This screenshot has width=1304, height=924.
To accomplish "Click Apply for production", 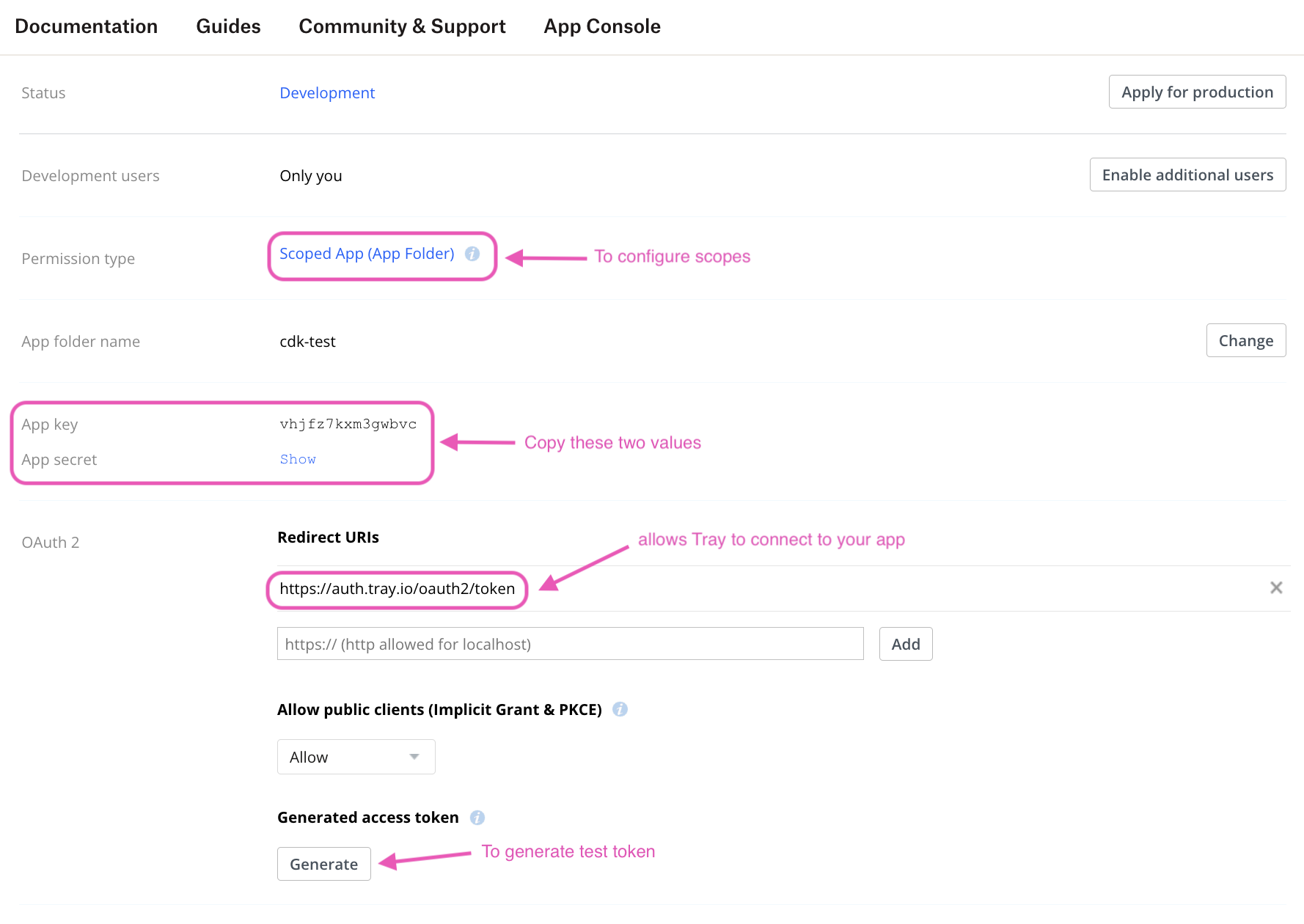I will coord(1197,92).
